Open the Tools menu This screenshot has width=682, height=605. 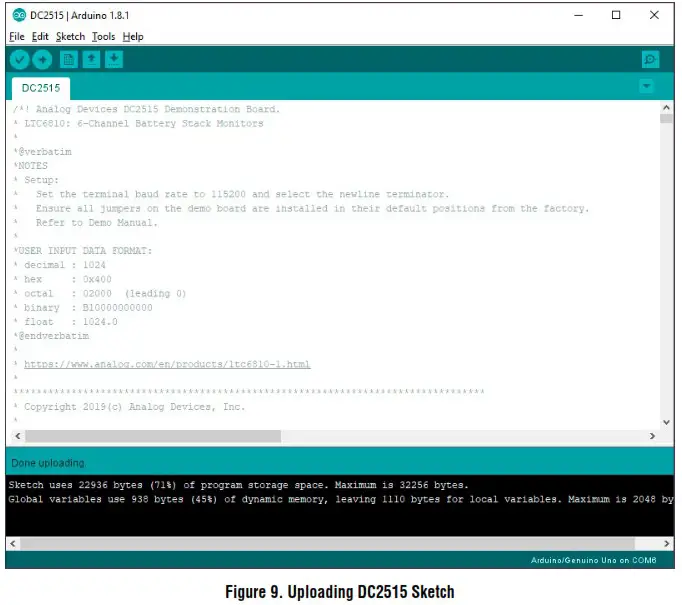coord(104,37)
